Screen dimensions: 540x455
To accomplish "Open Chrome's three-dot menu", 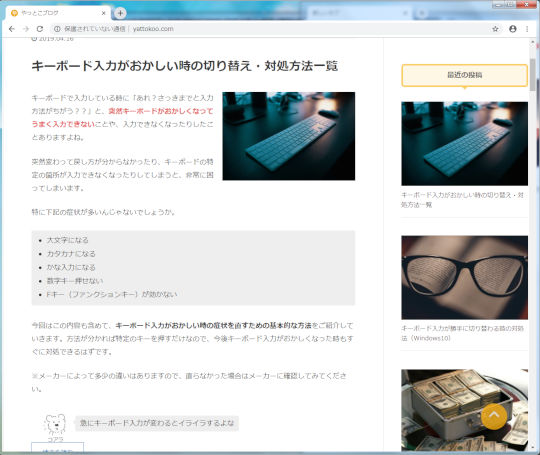I will coord(527,29).
